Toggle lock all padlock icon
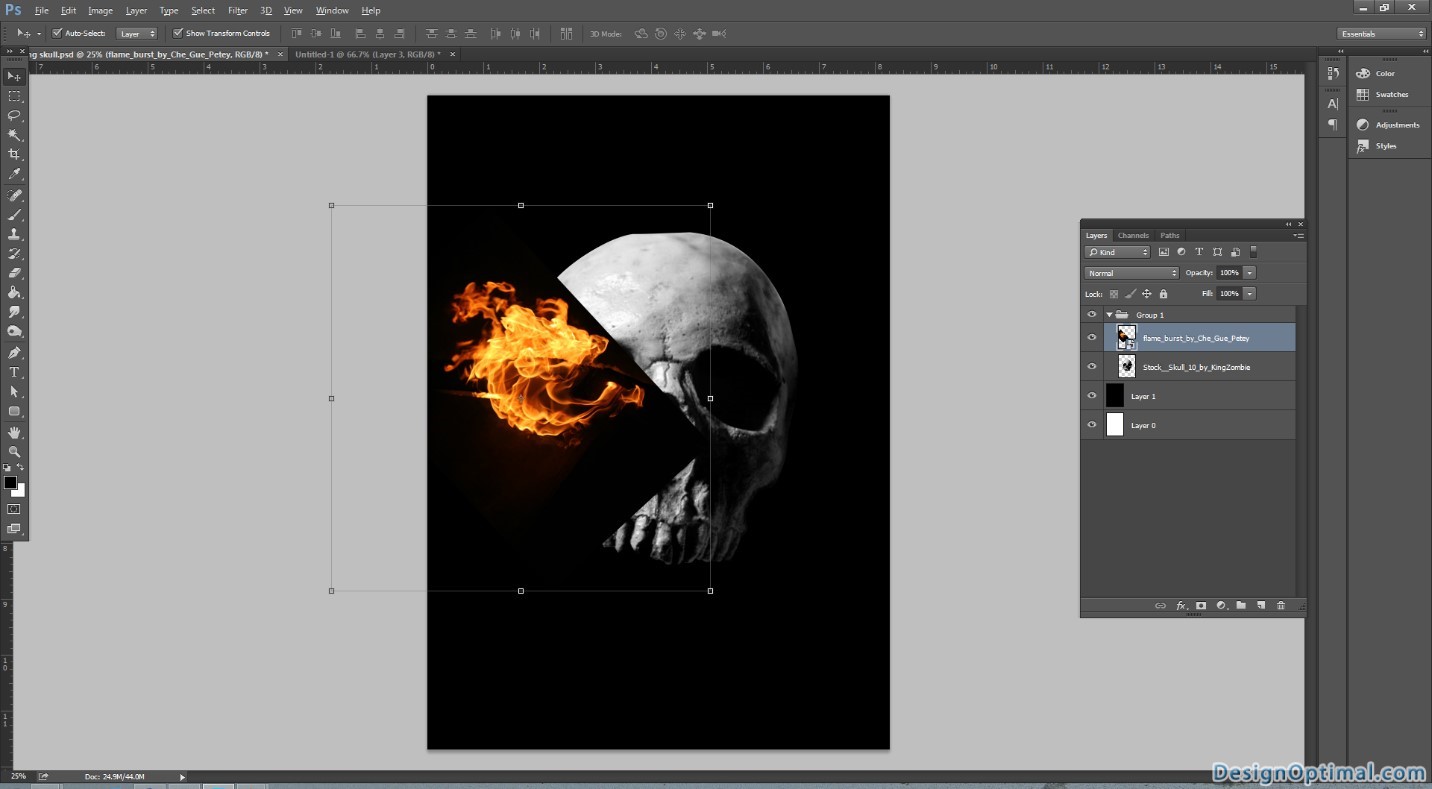This screenshot has width=1432, height=789. [x=1164, y=294]
